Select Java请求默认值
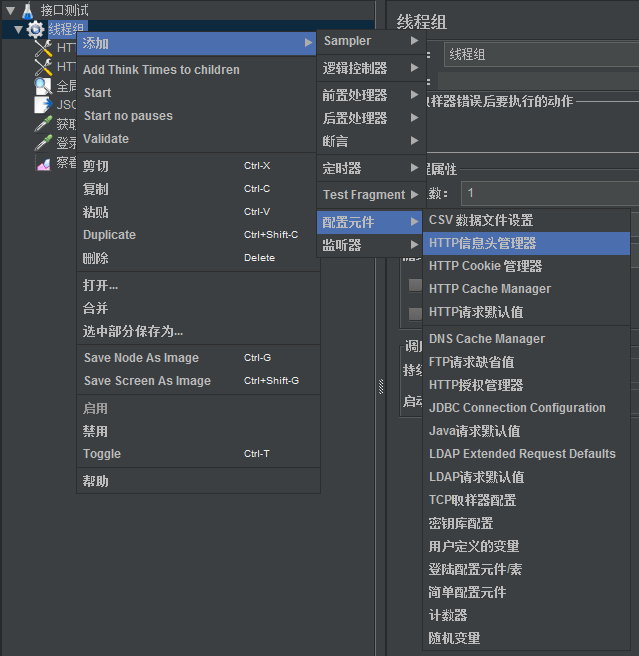This screenshot has width=639, height=656. [x=526, y=431]
